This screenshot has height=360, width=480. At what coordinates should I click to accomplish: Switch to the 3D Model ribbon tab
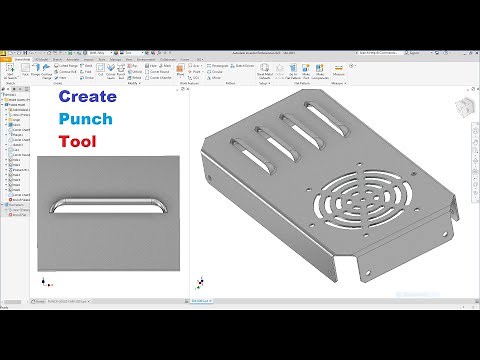click(41, 59)
